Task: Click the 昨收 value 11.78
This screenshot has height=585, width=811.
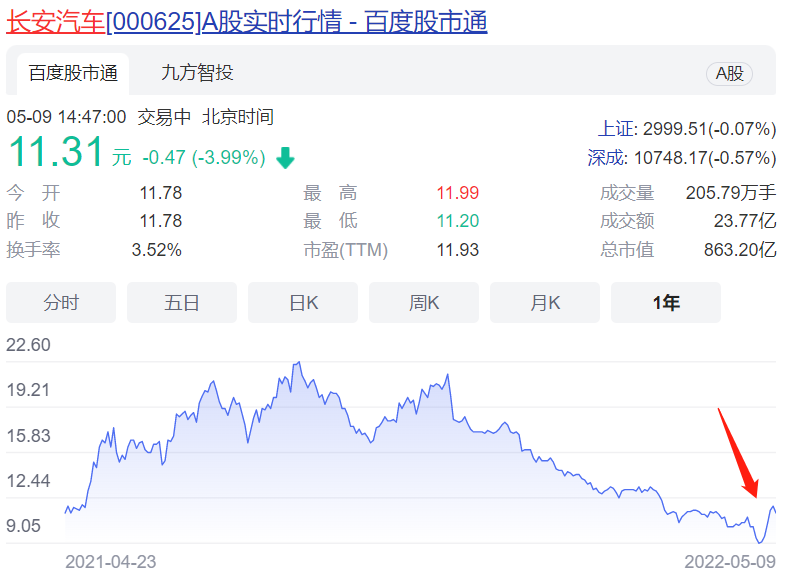Action: click(161, 221)
